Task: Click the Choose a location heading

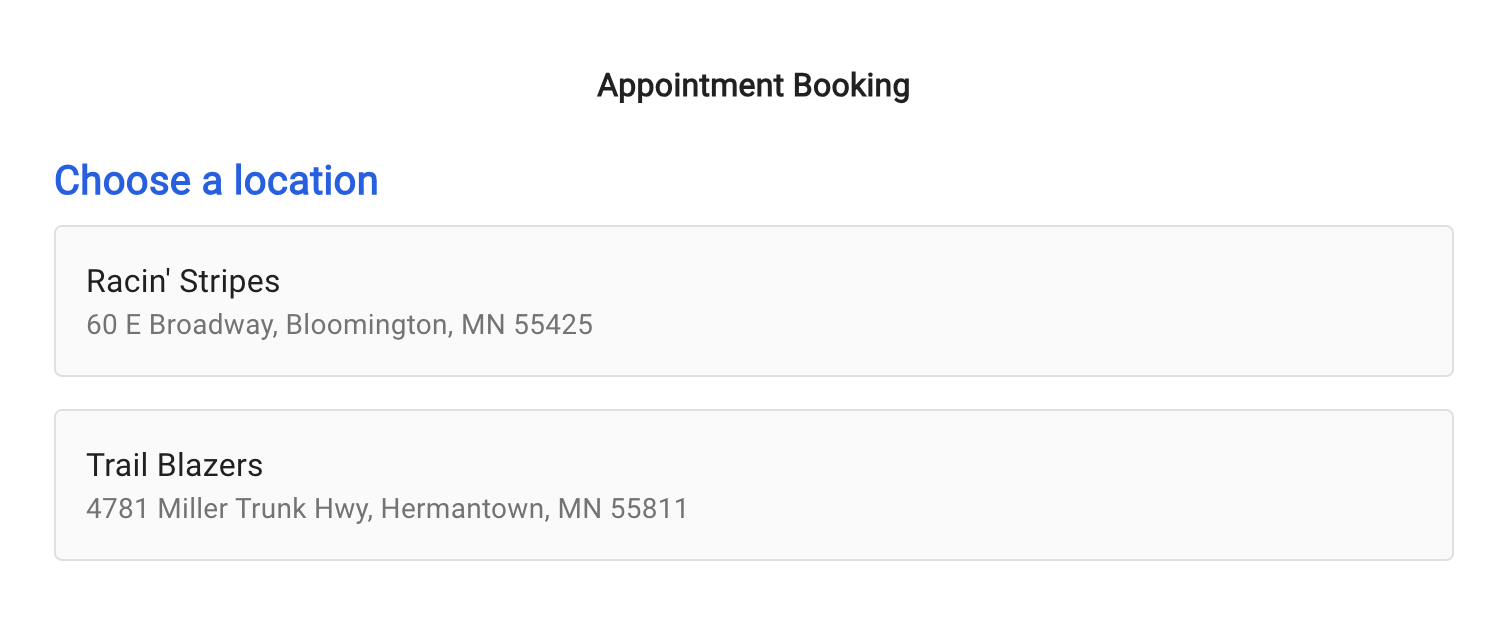Action: (216, 181)
